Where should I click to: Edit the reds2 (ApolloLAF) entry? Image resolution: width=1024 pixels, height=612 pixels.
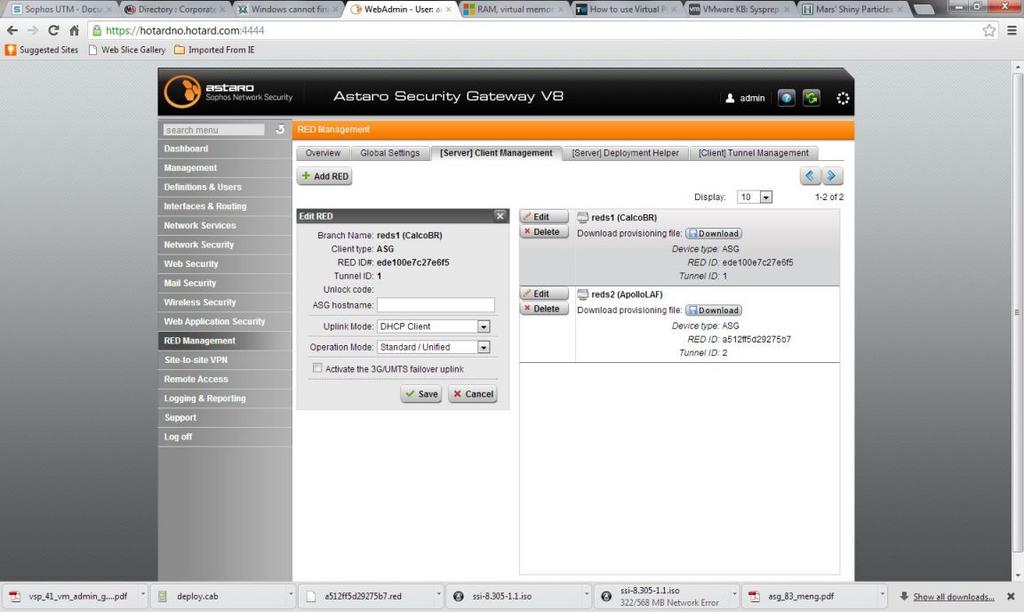545,294
